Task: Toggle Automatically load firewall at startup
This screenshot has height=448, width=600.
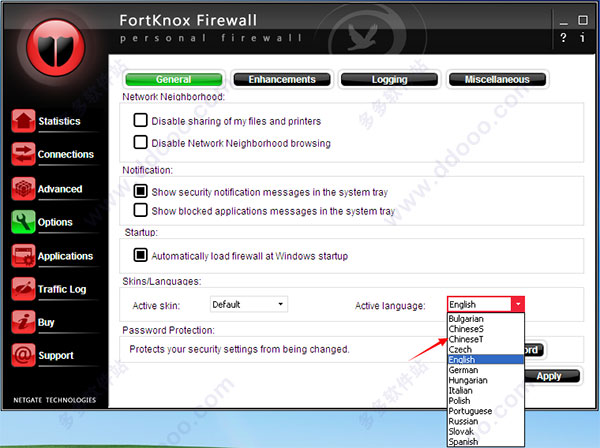Action: 140,254
